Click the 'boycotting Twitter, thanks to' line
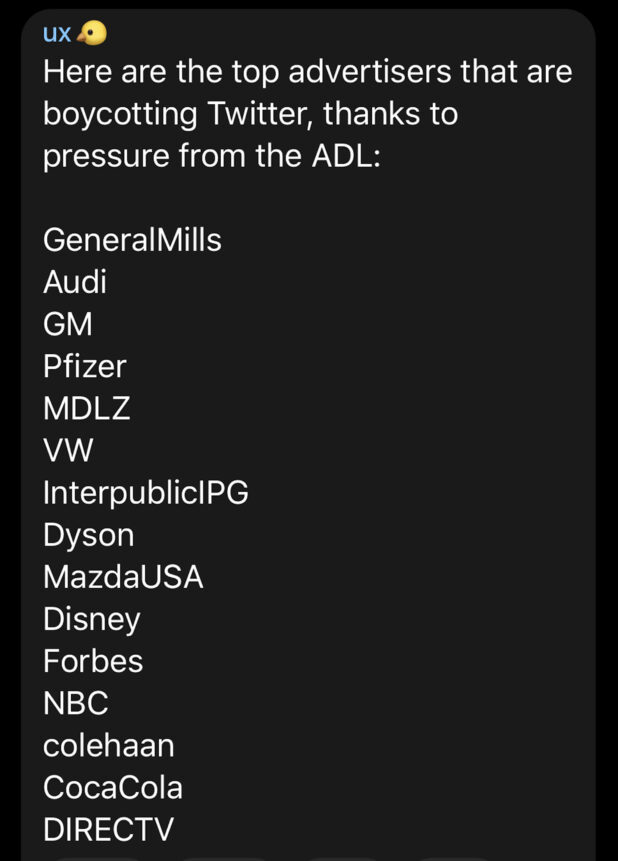 (x=250, y=114)
